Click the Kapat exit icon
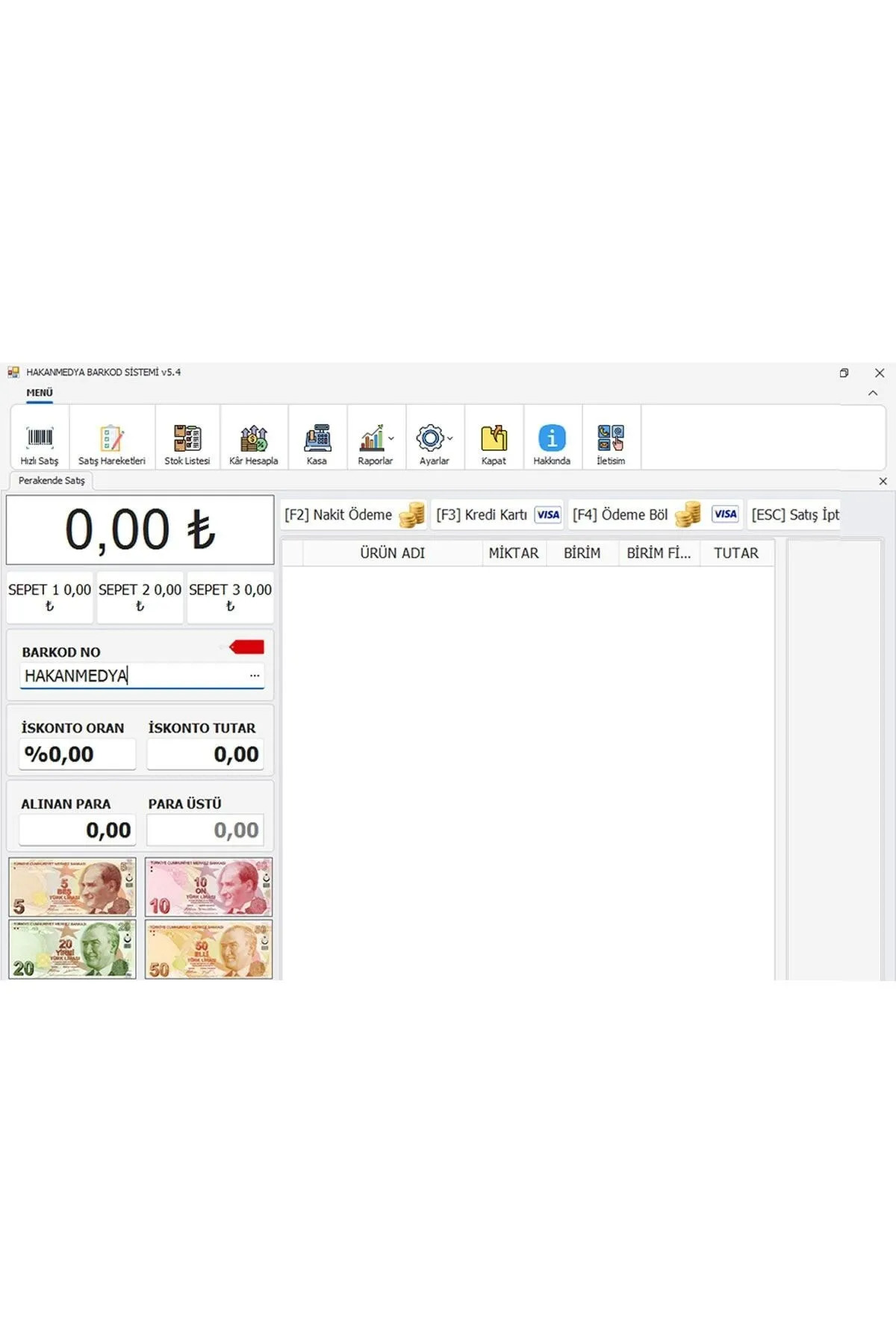 pyautogui.click(x=494, y=438)
